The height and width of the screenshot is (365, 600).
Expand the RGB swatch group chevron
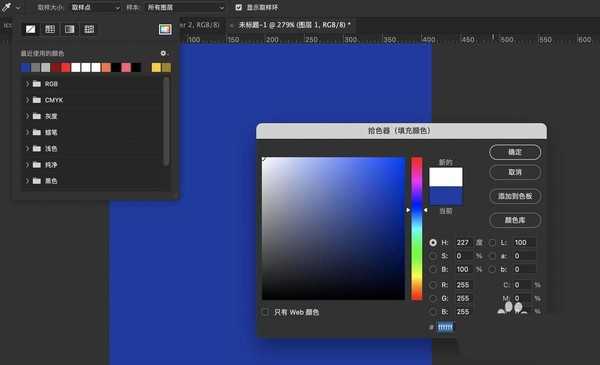pos(27,84)
